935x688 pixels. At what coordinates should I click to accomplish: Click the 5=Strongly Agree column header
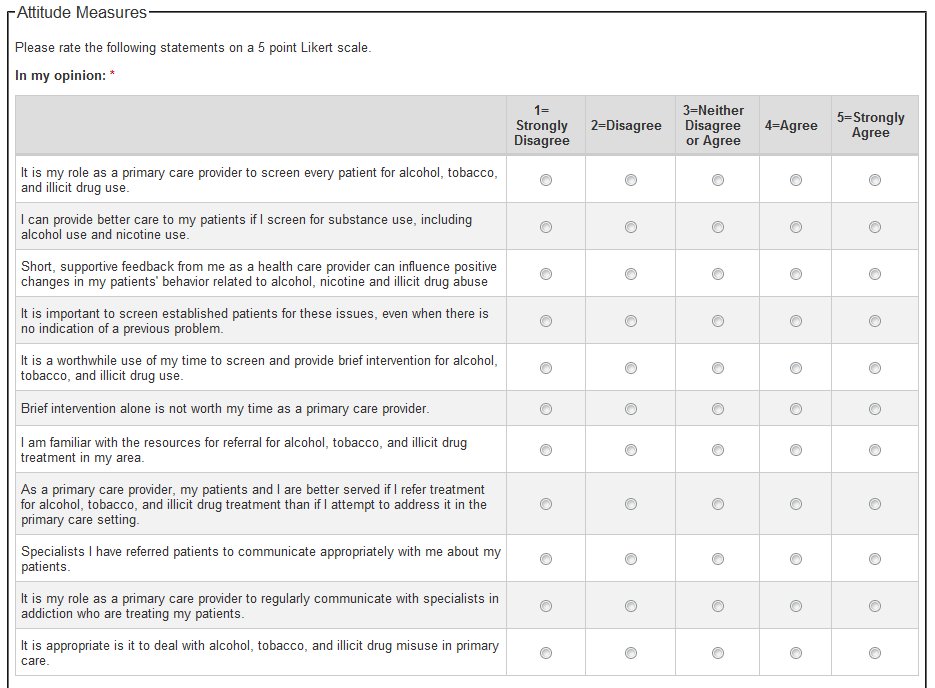click(x=871, y=125)
